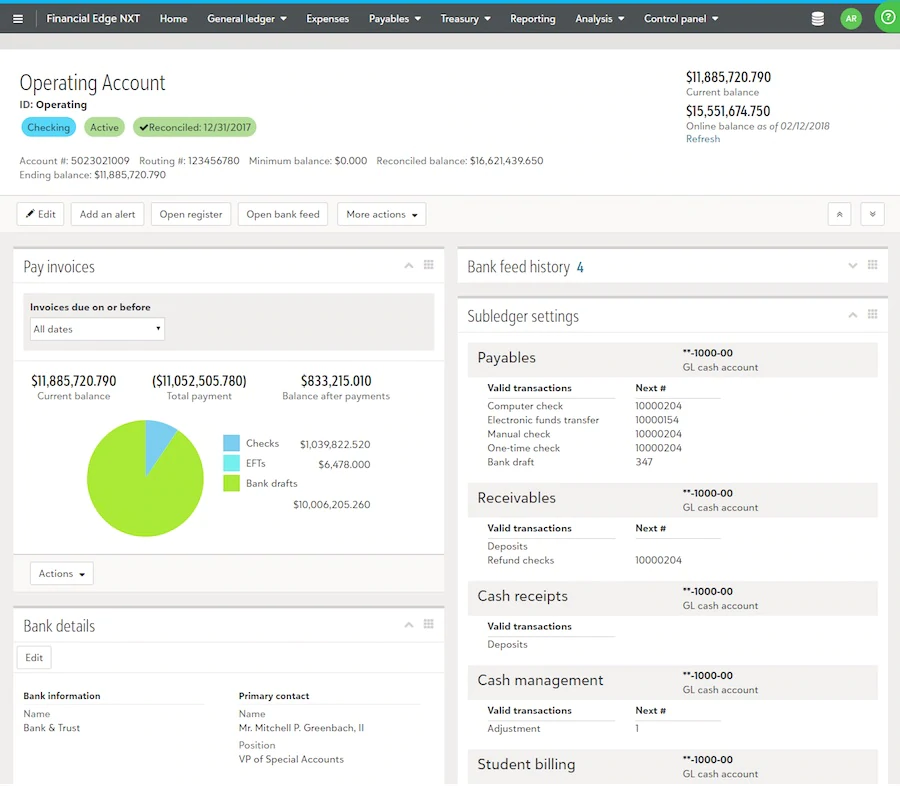
Task: Click the Subledger settings tile grid icon
Action: (x=872, y=315)
